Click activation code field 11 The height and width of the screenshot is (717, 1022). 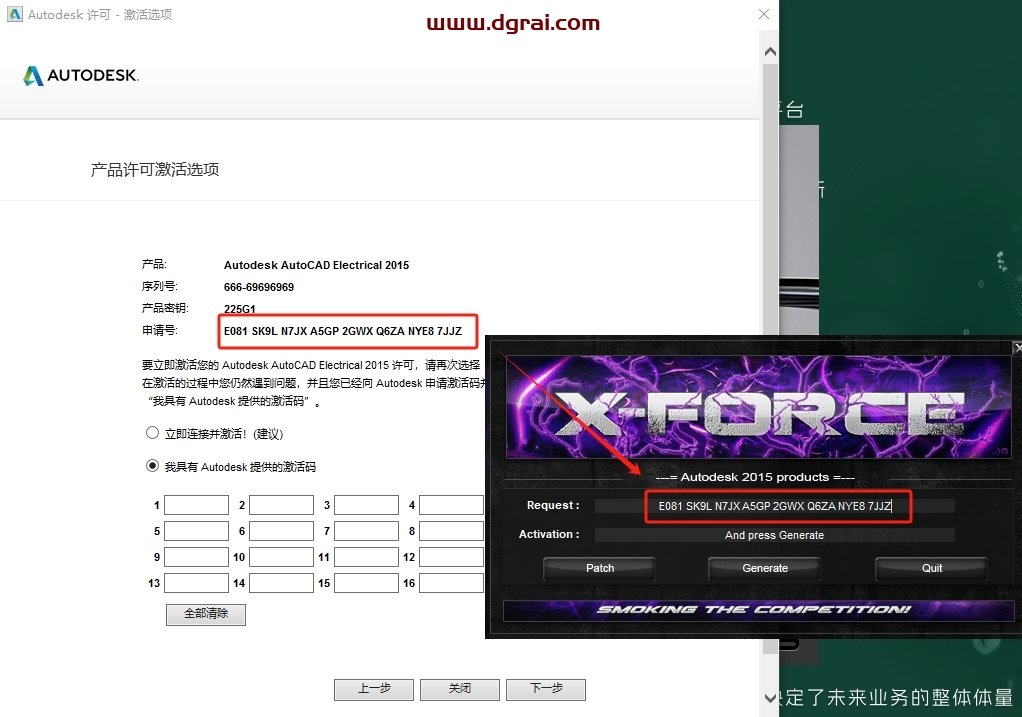(366, 557)
